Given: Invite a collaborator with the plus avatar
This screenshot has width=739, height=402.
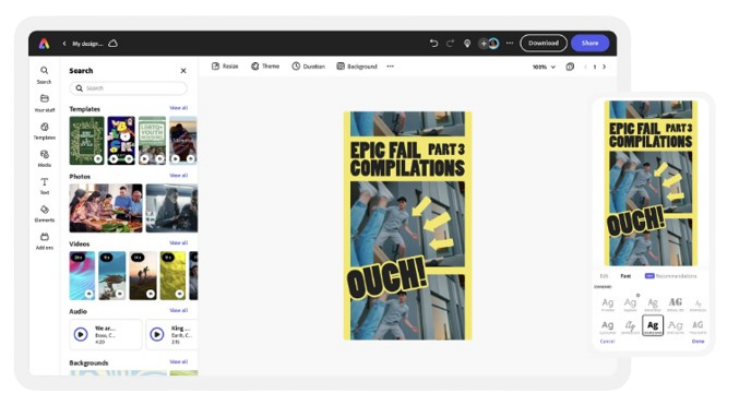Looking at the screenshot, I should coord(484,43).
